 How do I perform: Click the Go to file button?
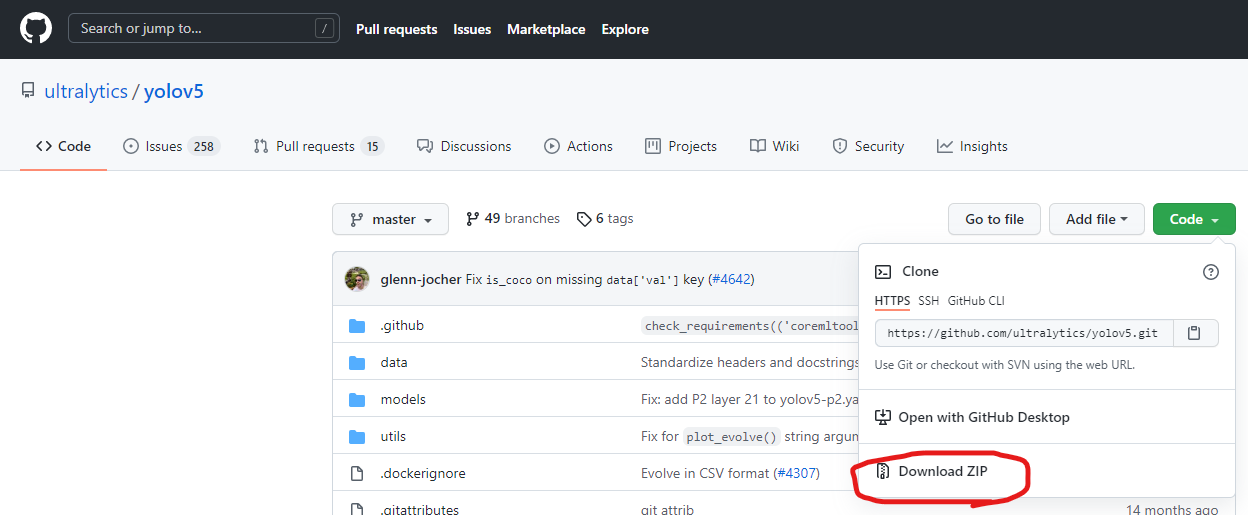[994, 219]
